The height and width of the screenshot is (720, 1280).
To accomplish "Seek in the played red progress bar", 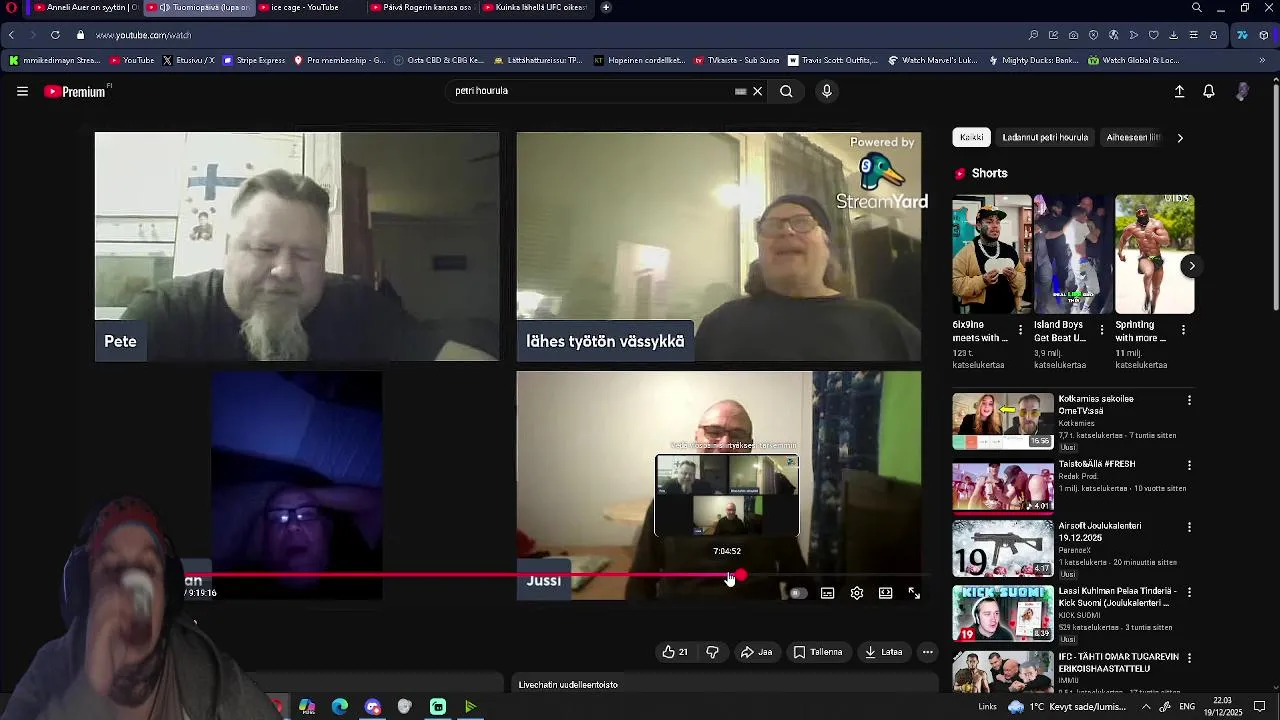I will pyautogui.click(x=460, y=575).
